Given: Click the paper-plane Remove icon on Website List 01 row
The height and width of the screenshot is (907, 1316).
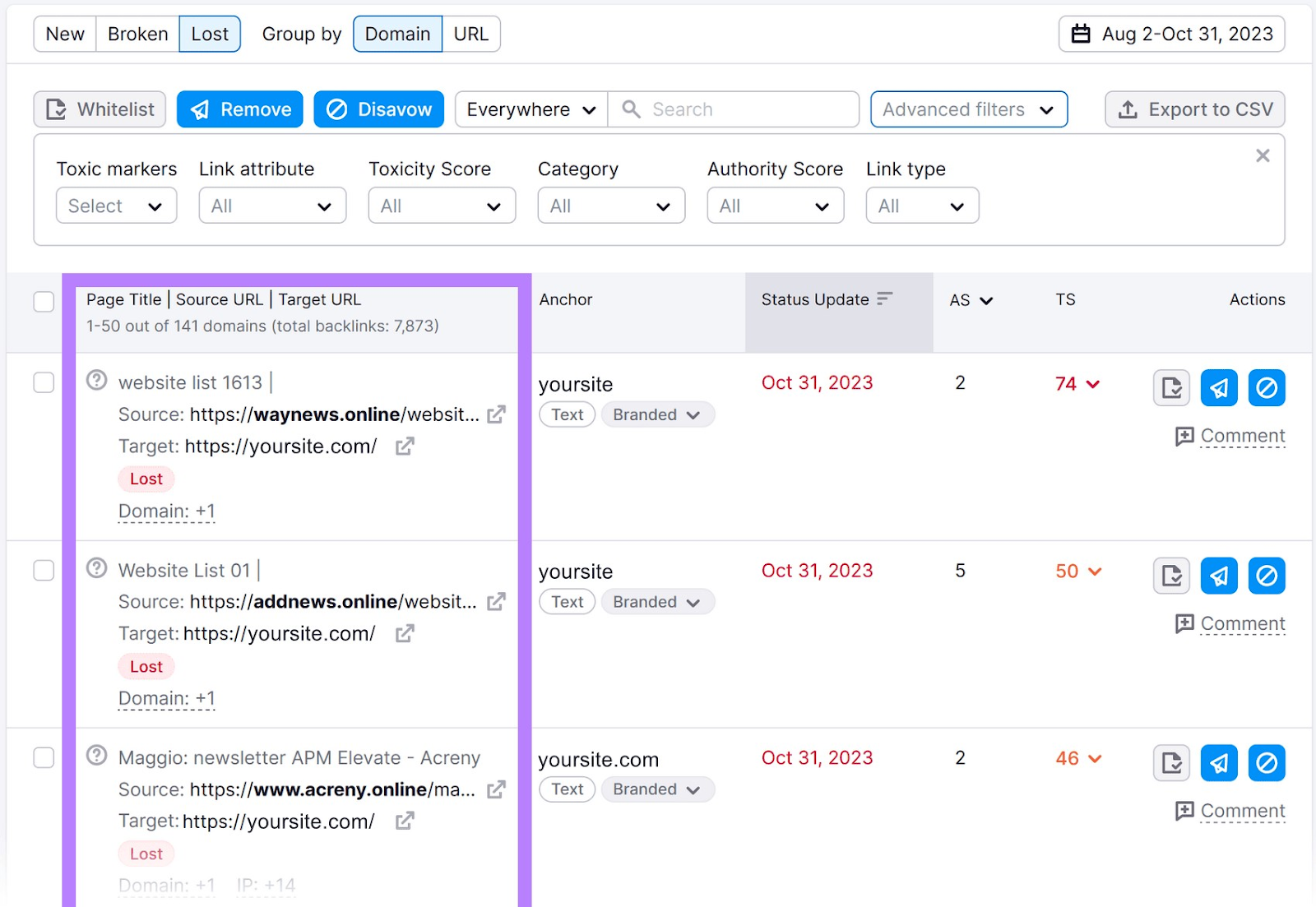Looking at the screenshot, I should click(1219, 576).
